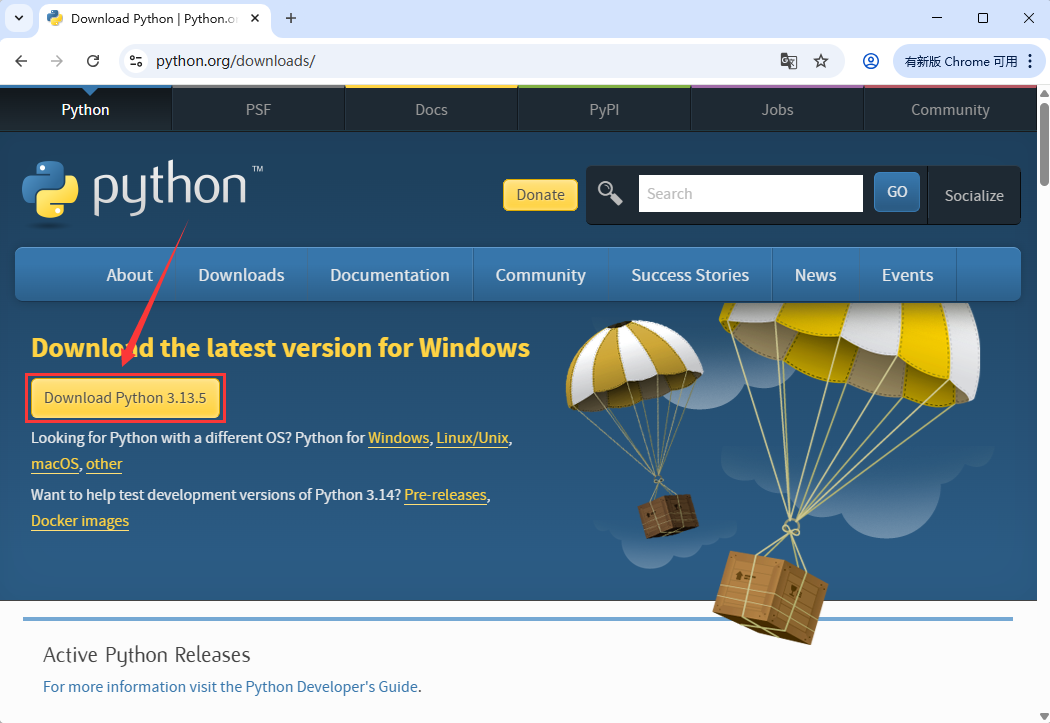1050x723 pixels.
Task: Open the macOS downloads link
Action: pyautogui.click(x=55, y=463)
